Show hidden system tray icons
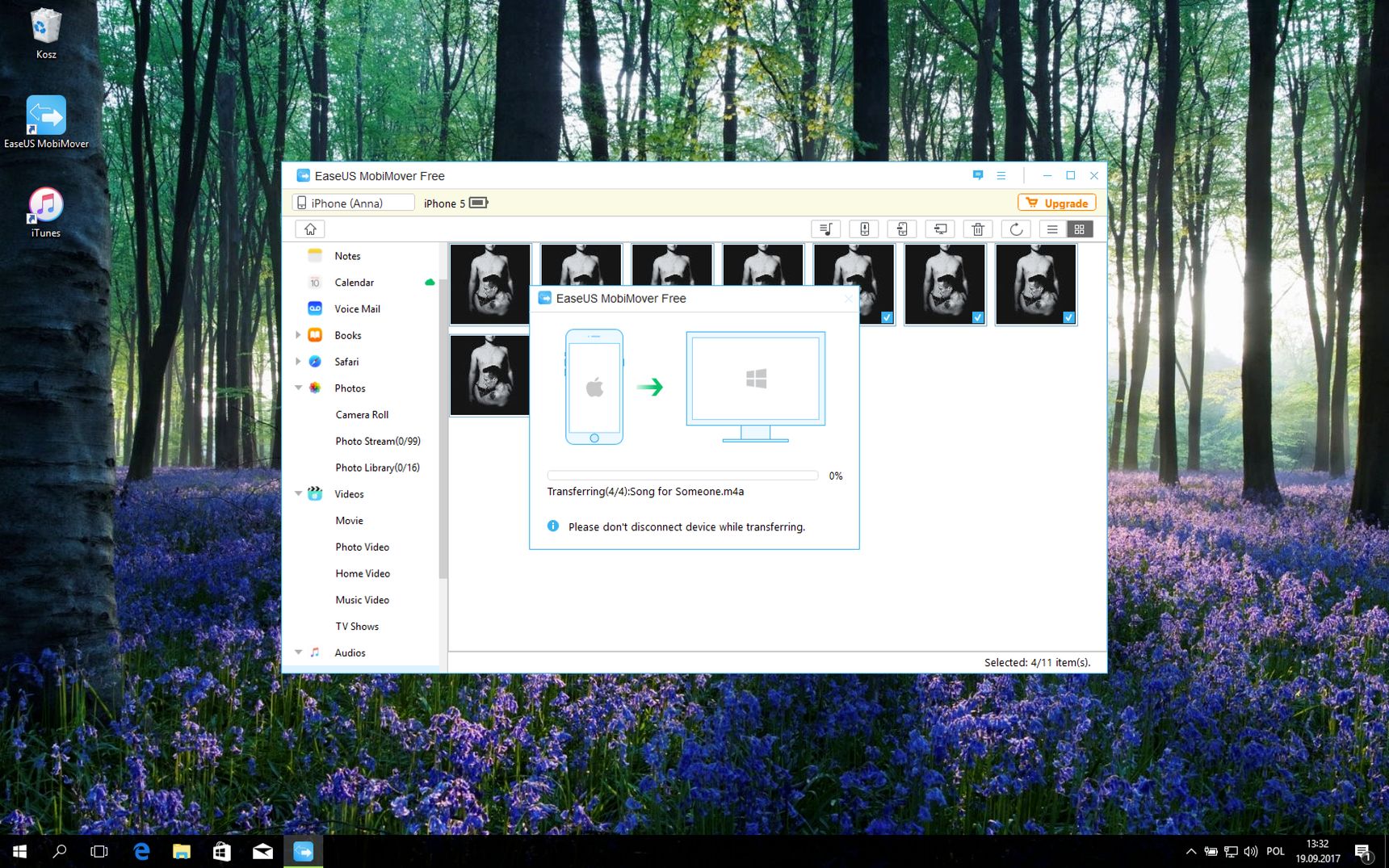Screen dimensions: 1389x868 tap(1190, 851)
